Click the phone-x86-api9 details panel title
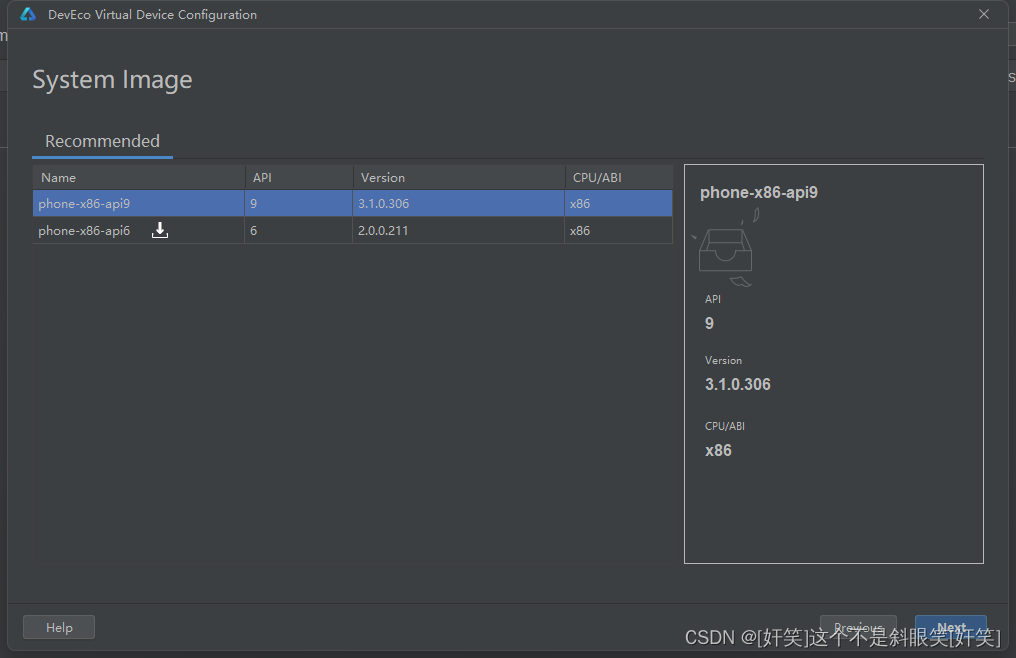1016x658 pixels. 759,193
